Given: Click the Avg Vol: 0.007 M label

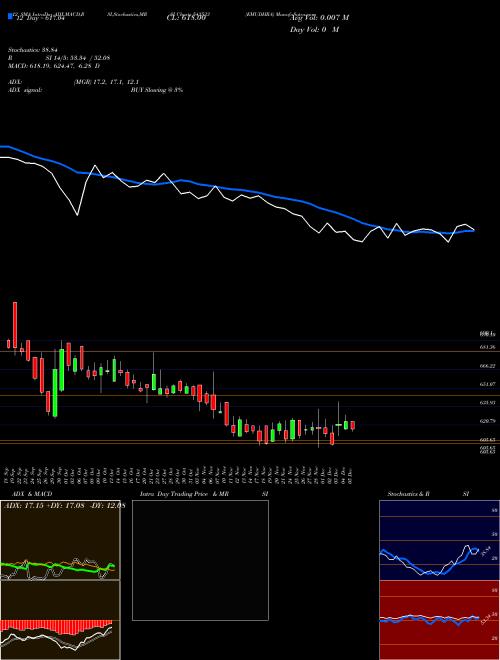Looking at the screenshot, I should coord(320,18).
